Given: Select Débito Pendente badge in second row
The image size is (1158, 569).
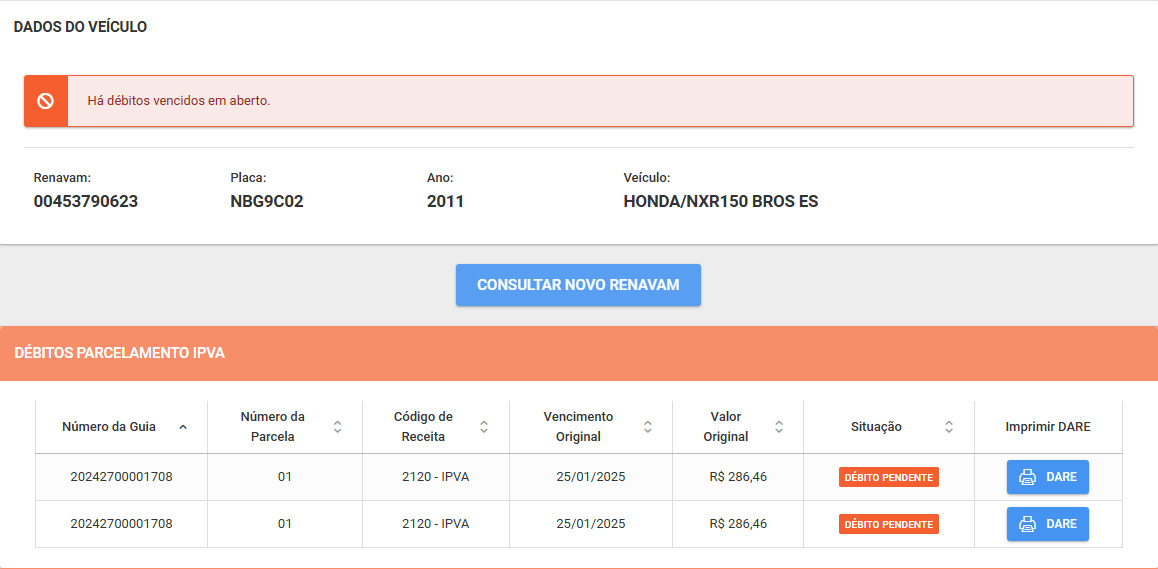Looking at the screenshot, I should click(x=888, y=524).
